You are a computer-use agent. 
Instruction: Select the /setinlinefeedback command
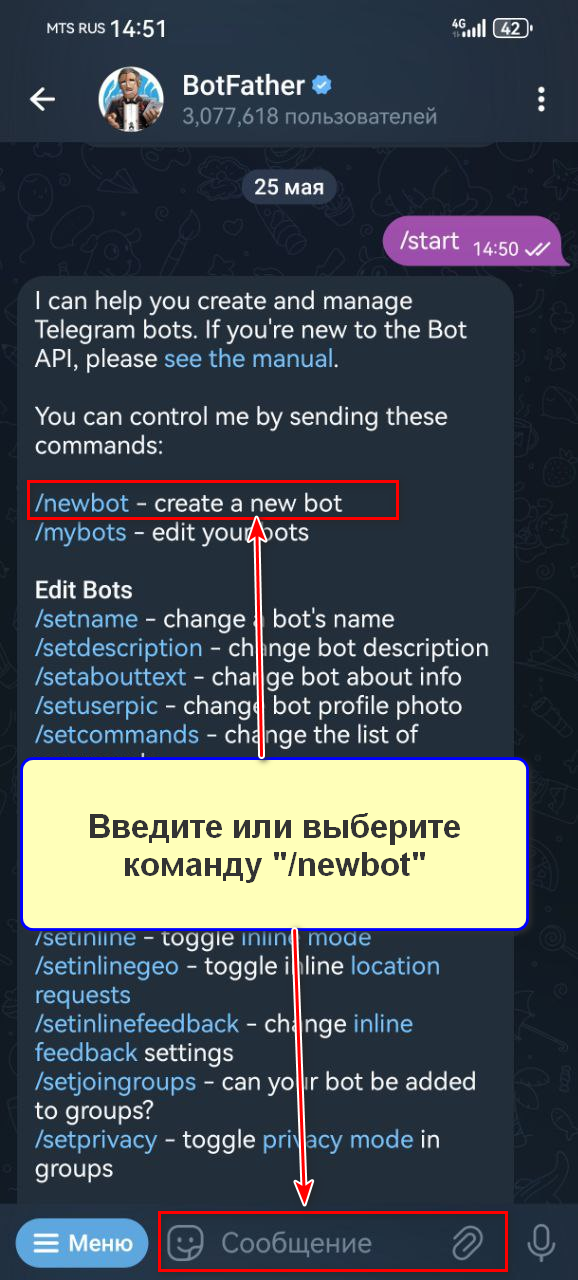click(137, 1023)
